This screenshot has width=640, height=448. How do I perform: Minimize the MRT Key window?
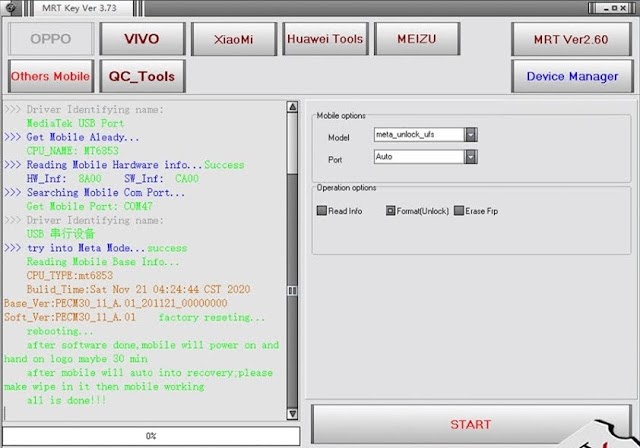[x=607, y=8]
